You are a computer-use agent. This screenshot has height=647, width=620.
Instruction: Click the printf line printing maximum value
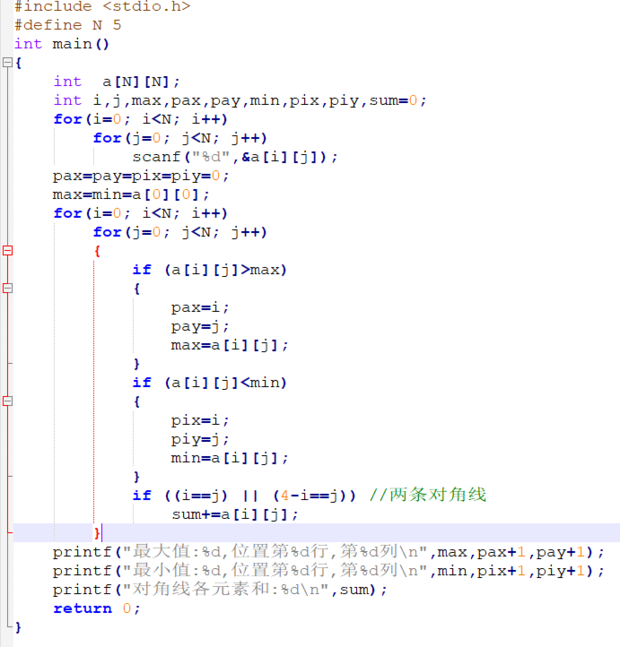[328, 552]
